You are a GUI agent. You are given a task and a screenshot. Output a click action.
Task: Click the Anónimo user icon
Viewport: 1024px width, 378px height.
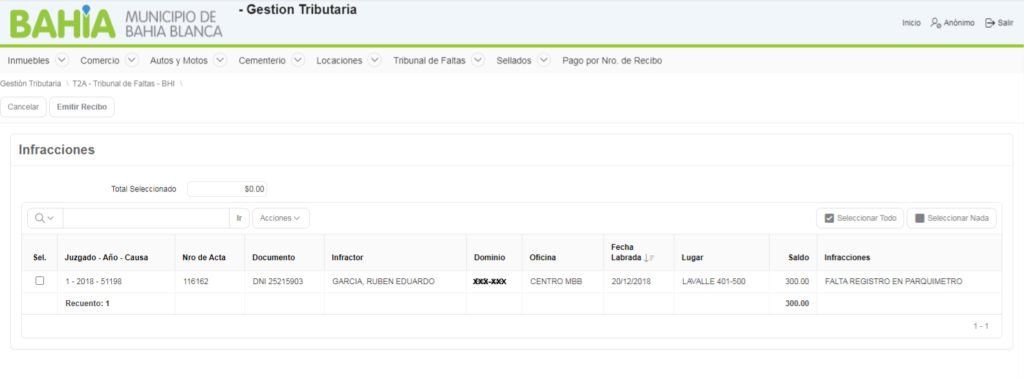[935, 23]
